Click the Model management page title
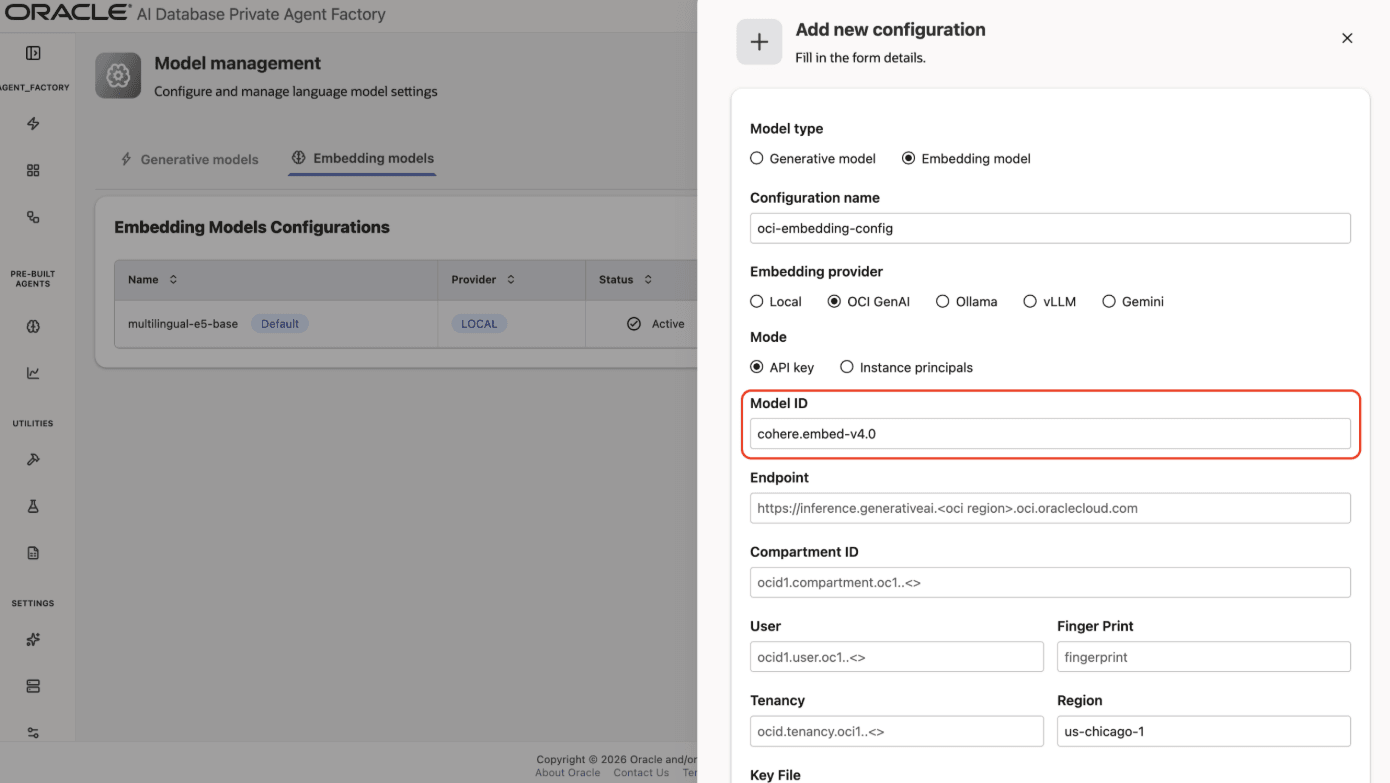1390x783 pixels. tap(238, 63)
